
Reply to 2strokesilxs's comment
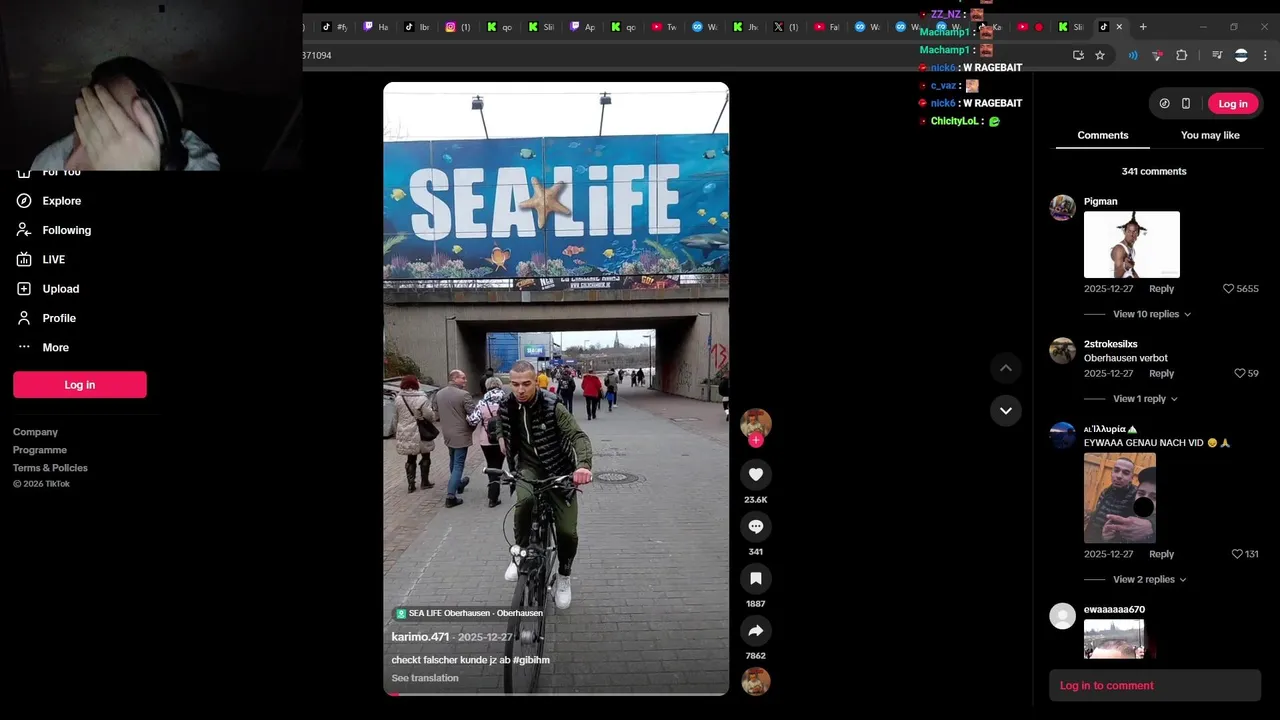(x=1161, y=373)
